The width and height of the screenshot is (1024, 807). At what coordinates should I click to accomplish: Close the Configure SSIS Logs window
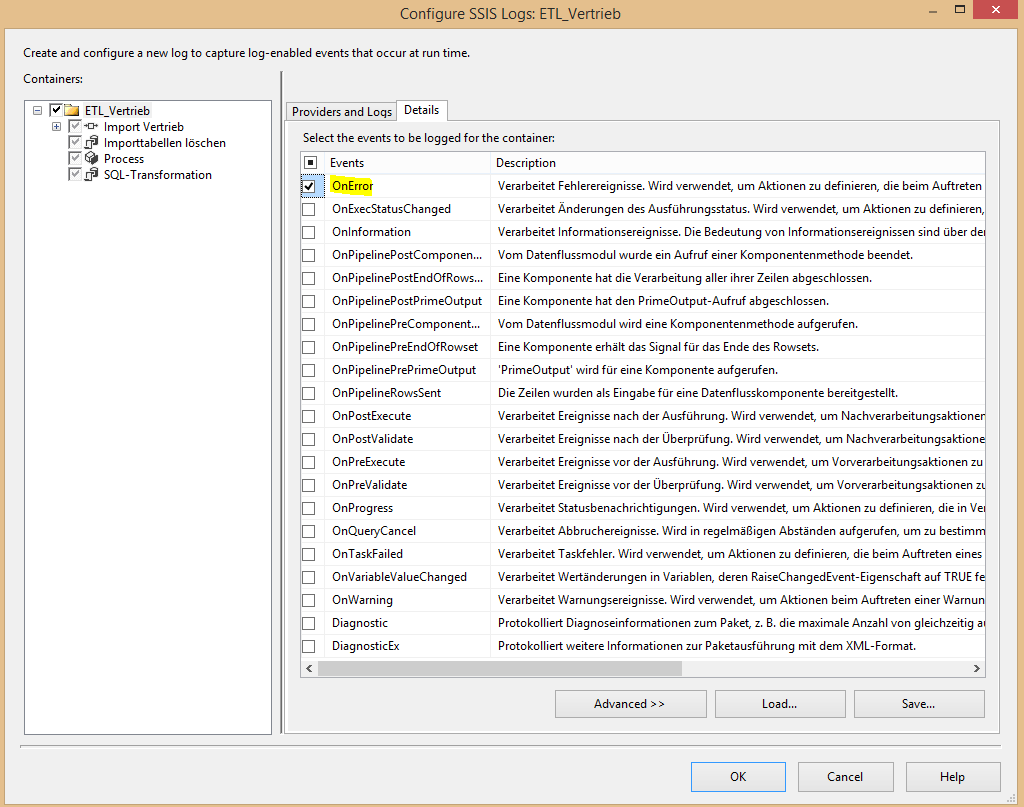[x=996, y=10]
